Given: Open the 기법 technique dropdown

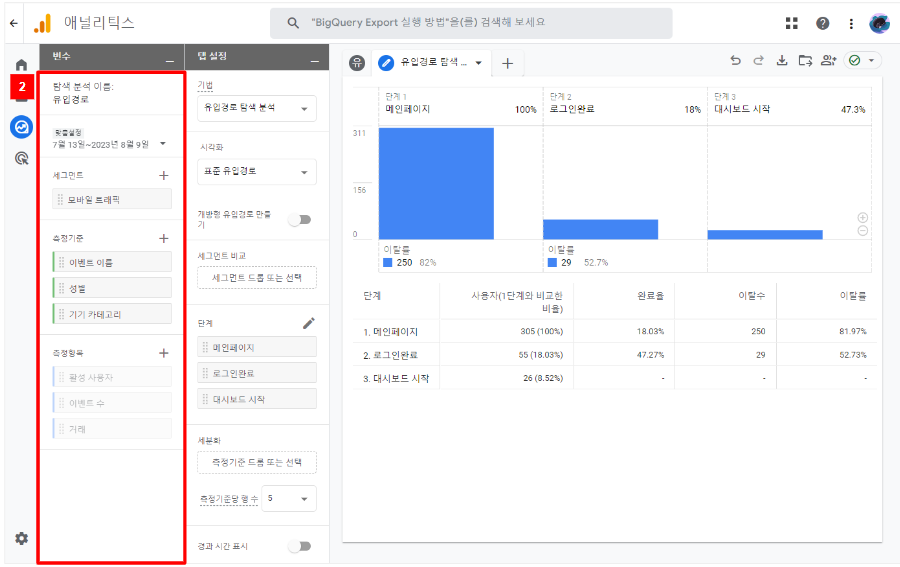Looking at the screenshot, I should click(257, 108).
